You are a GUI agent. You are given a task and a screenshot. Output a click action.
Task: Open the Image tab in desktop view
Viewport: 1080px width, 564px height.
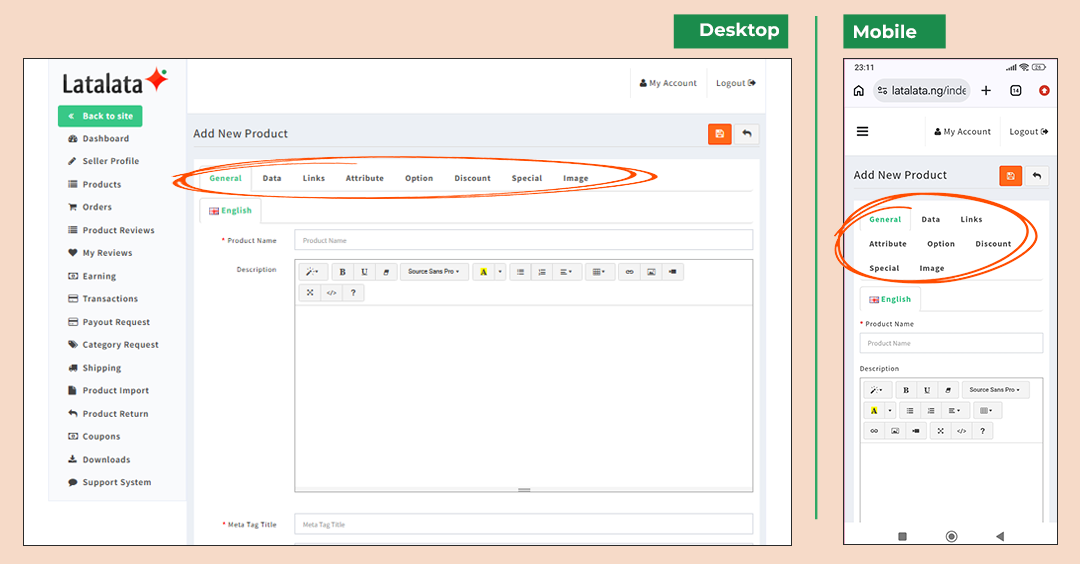[576, 178]
